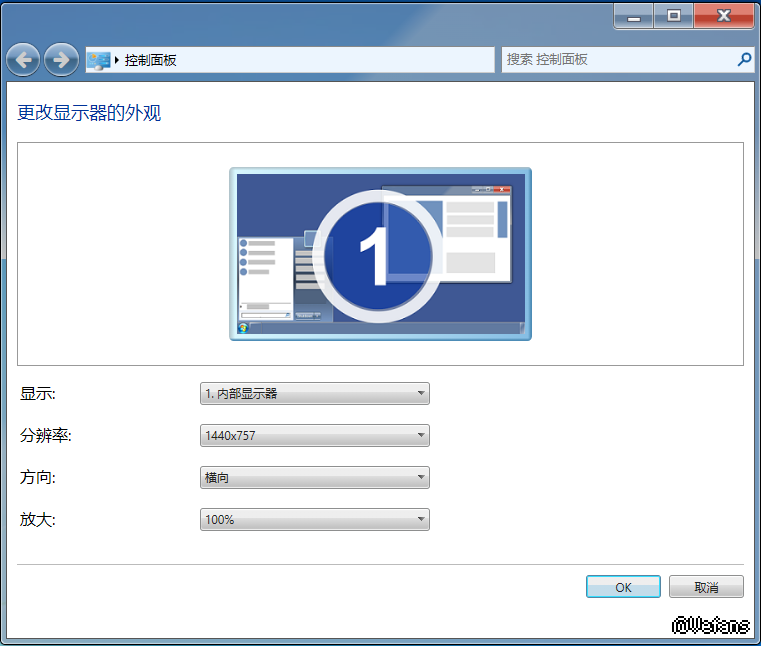The height and width of the screenshot is (646, 761).
Task: Open the 分辨率 dropdown showing 1440x757
Action: [x=315, y=436]
